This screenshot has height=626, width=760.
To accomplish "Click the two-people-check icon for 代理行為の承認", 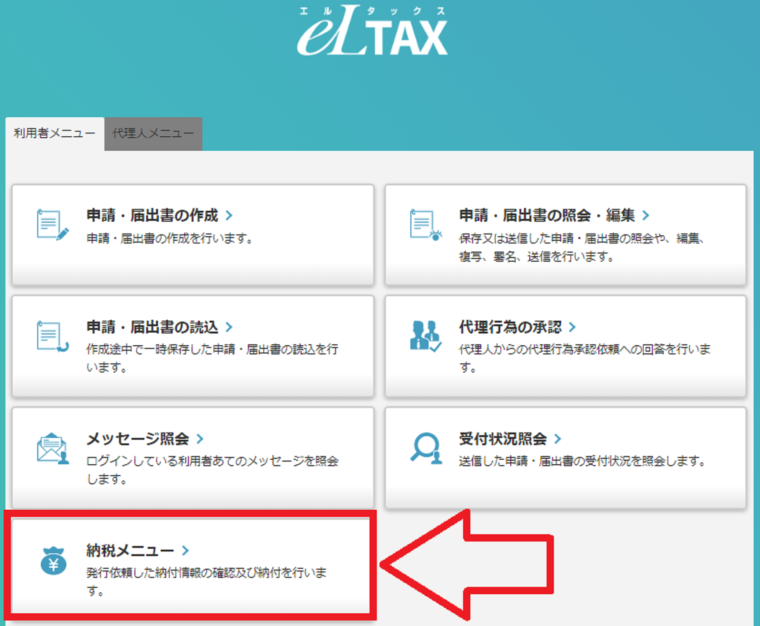I will [x=426, y=336].
